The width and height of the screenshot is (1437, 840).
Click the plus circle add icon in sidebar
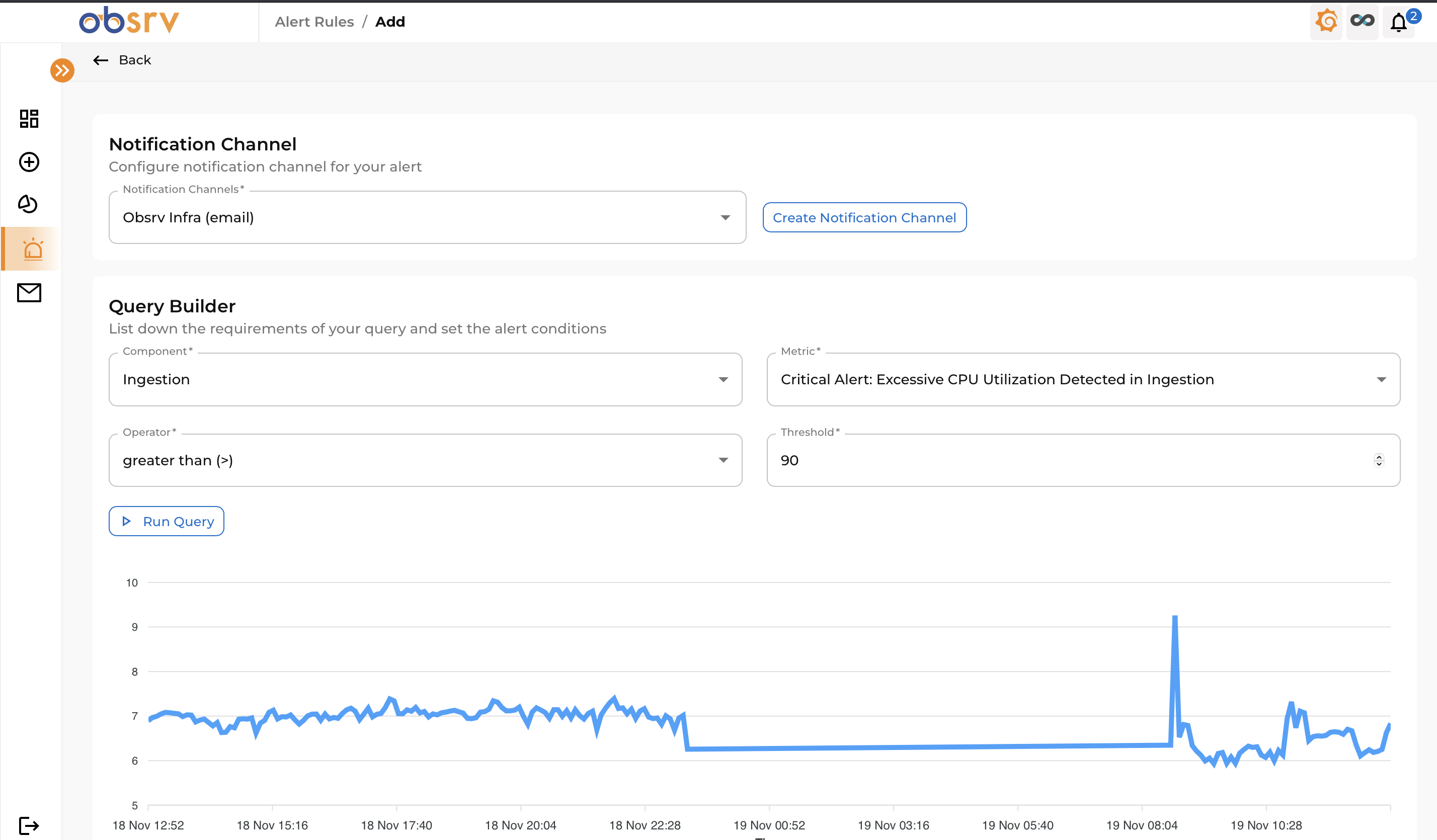coord(29,162)
